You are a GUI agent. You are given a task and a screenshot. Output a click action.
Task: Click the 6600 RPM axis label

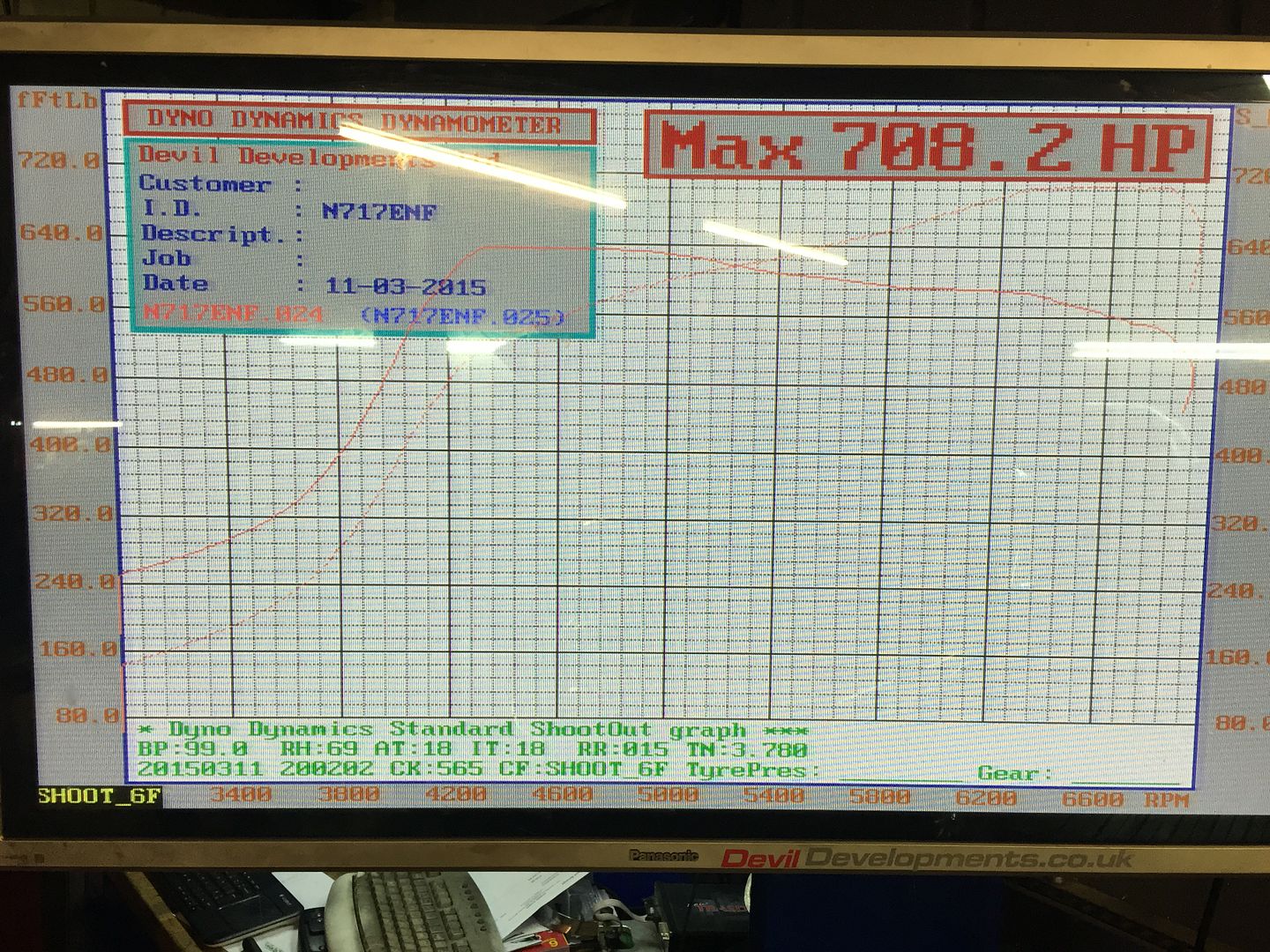coord(1092,799)
